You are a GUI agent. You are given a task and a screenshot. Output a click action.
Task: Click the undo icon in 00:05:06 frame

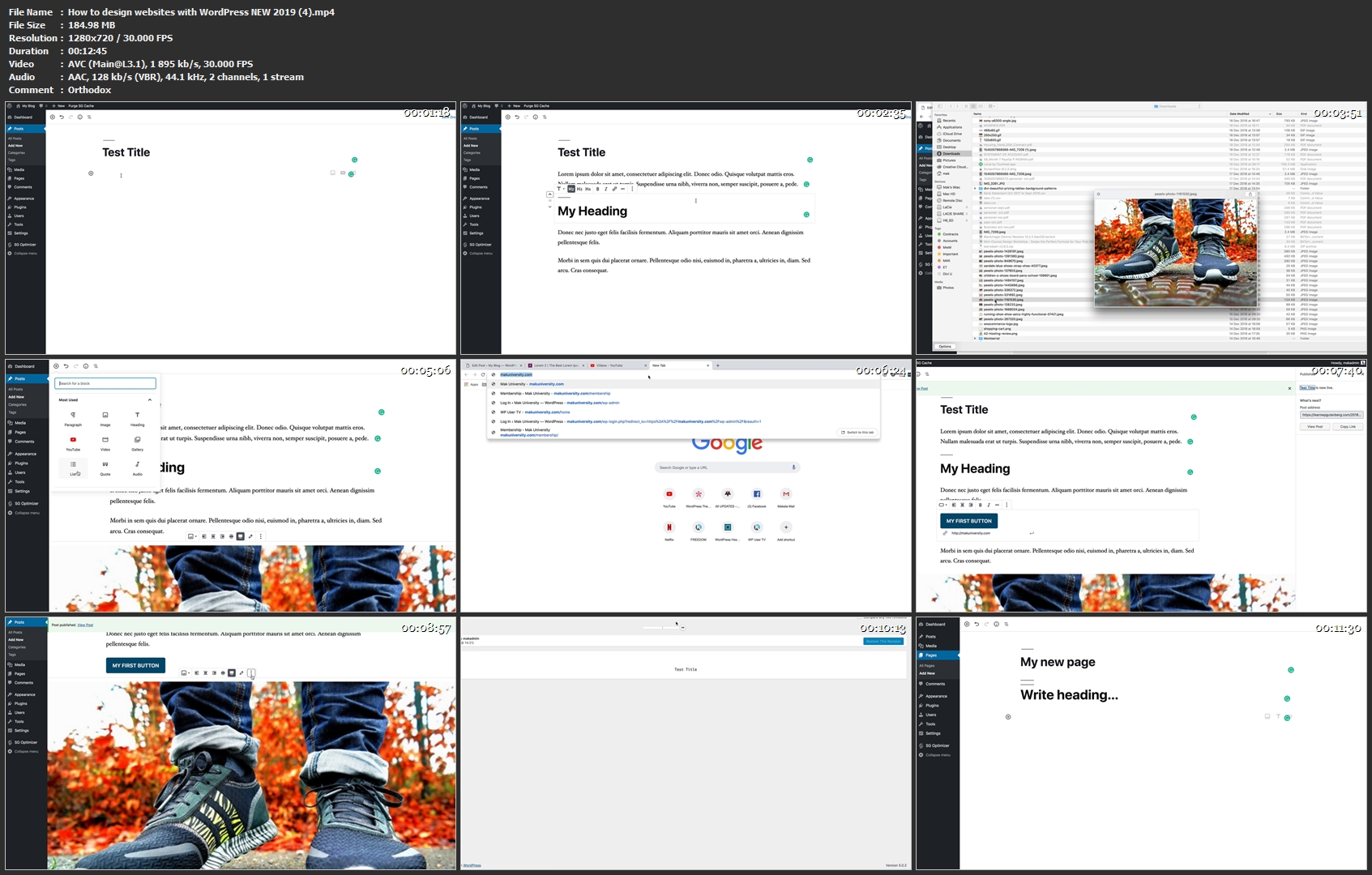(x=66, y=366)
